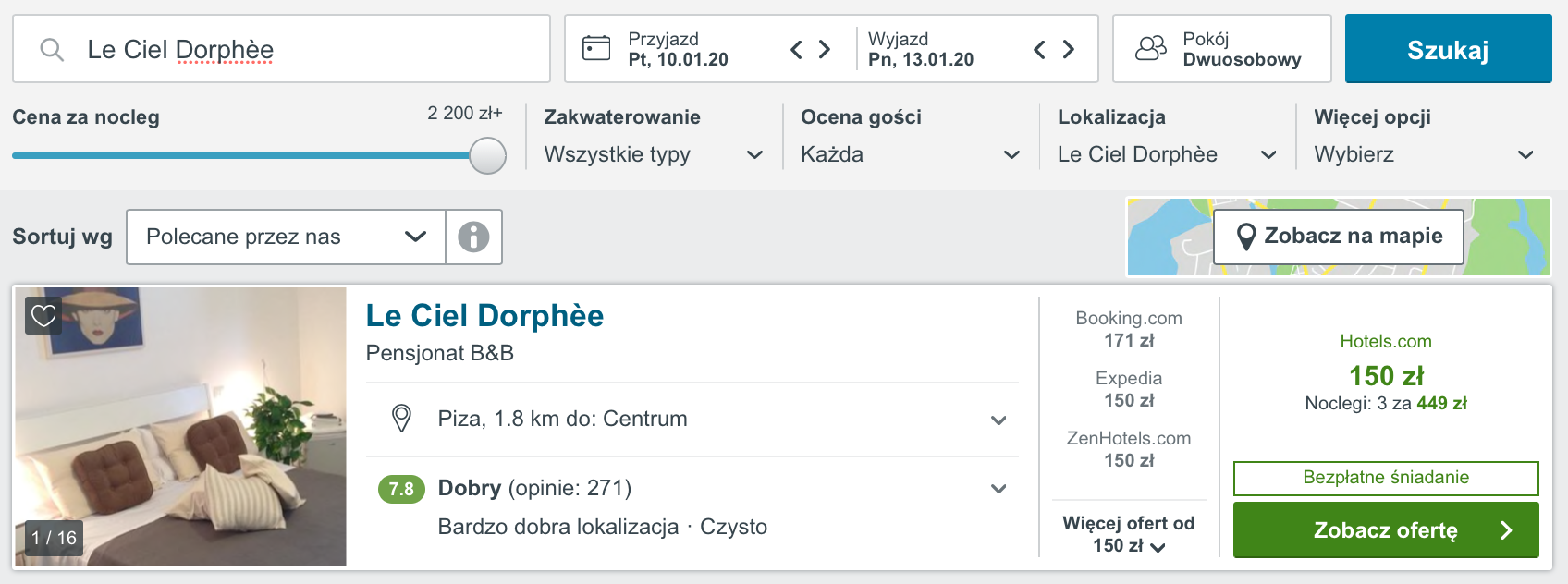Expand Więcej ofert od 150 zł
Viewport: 1568px width, 584px height.
[x=1129, y=534]
